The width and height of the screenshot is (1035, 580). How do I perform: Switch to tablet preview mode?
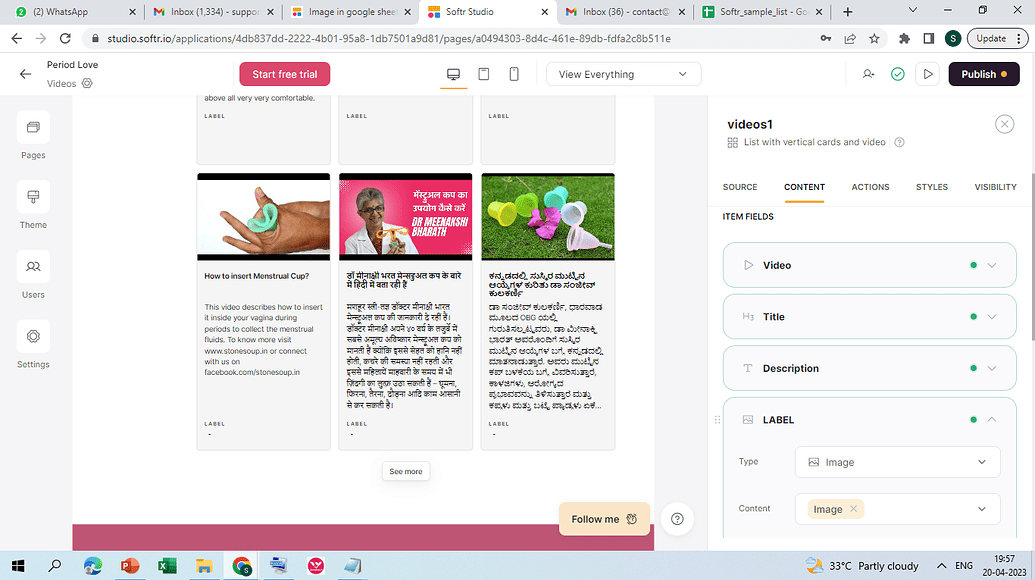tap(484, 74)
